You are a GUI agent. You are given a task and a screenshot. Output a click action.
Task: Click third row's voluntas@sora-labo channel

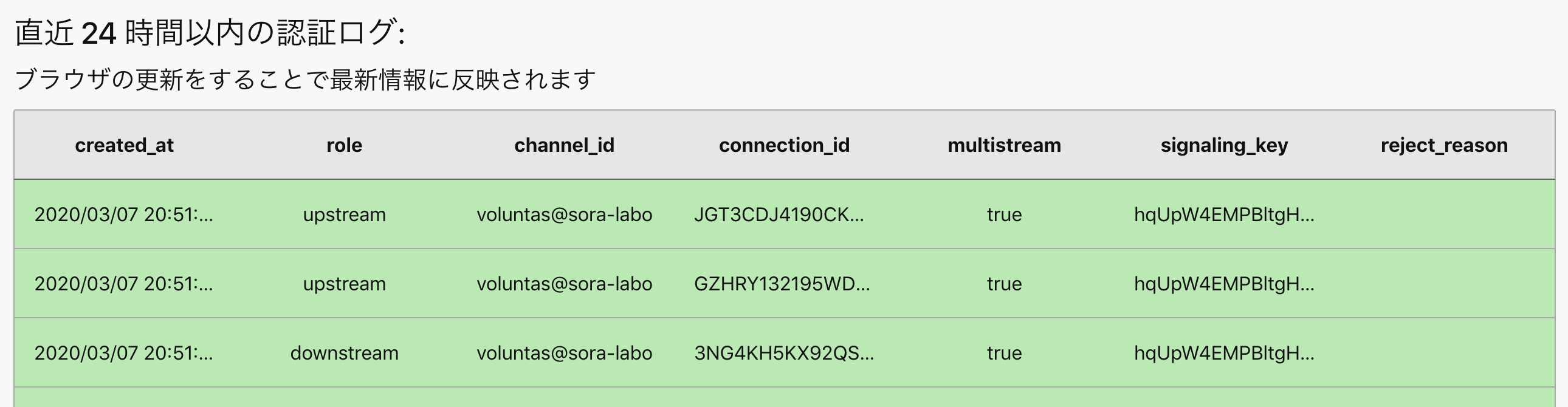[x=564, y=354]
